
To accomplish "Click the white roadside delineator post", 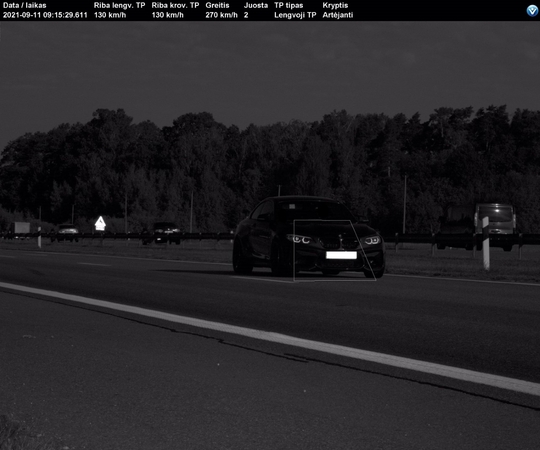I will pos(486,243).
